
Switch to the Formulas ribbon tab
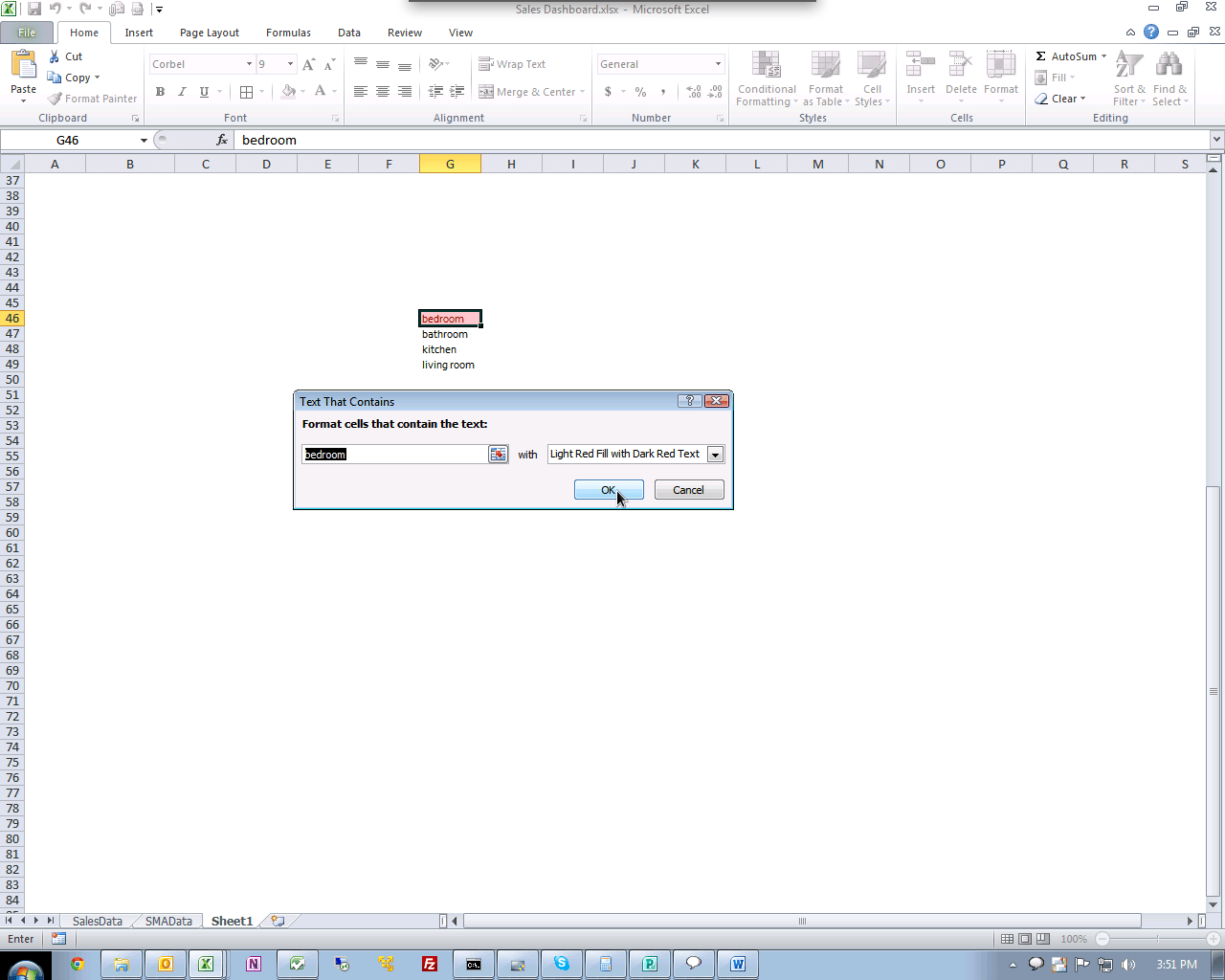(288, 32)
